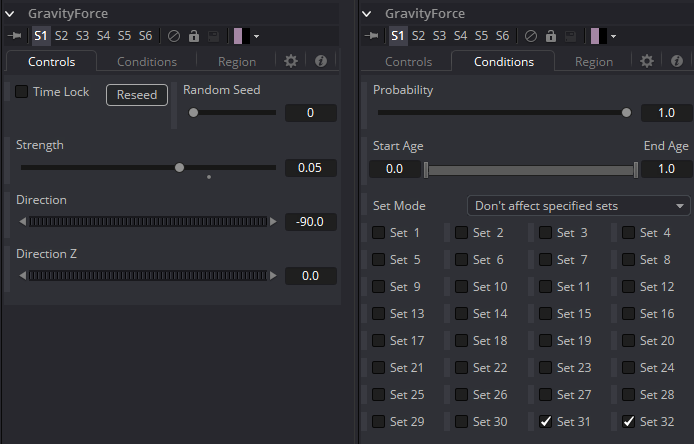This screenshot has height=444, width=694.
Task: Select version S5 in left panel
Action: tap(124, 36)
